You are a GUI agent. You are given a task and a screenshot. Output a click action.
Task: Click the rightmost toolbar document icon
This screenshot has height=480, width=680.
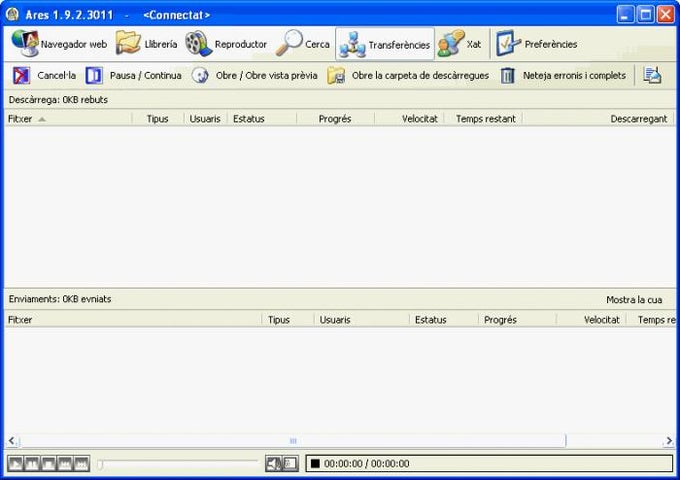click(652, 75)
